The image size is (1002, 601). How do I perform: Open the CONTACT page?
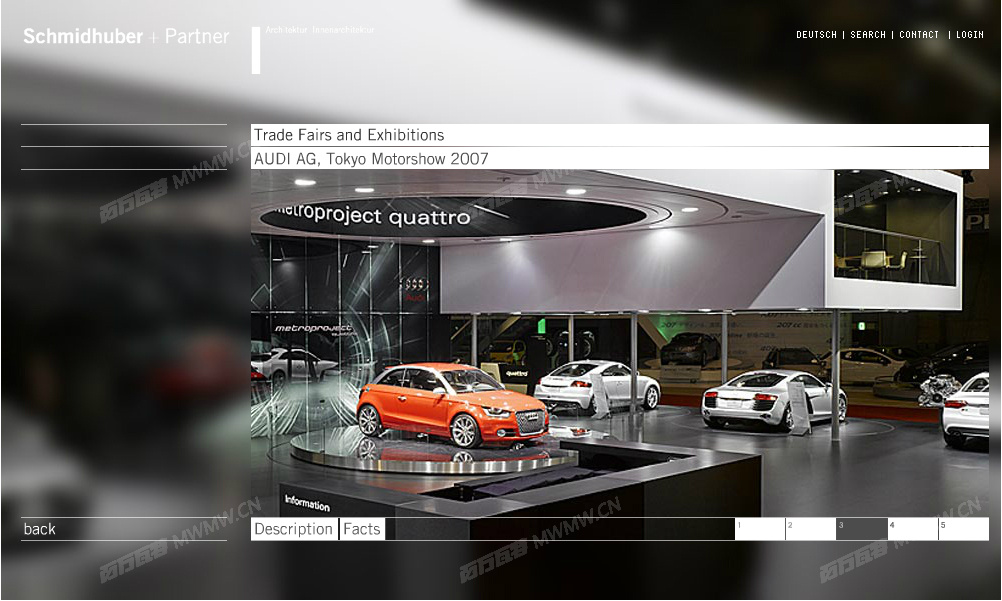pos(919,35)
